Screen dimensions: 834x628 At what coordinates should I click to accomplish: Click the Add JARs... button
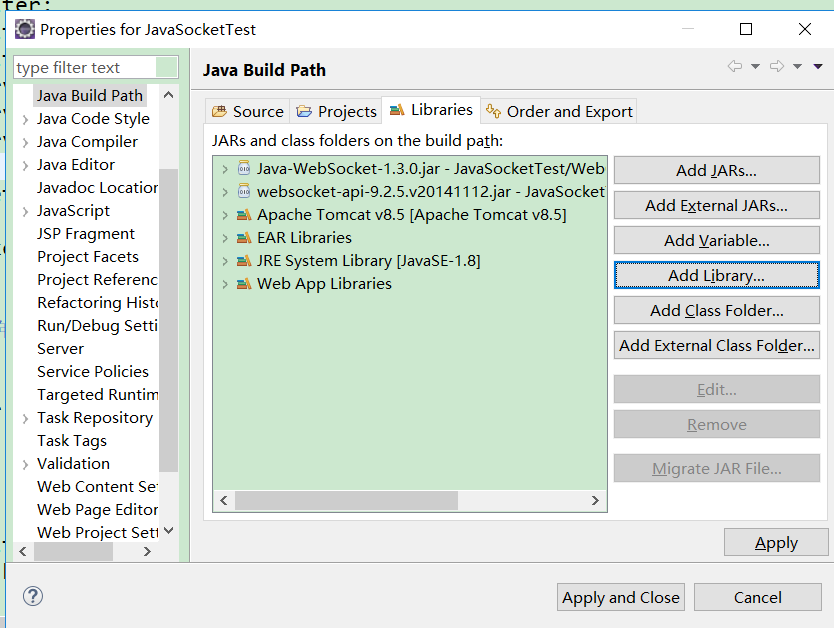(x=716, y=170)
